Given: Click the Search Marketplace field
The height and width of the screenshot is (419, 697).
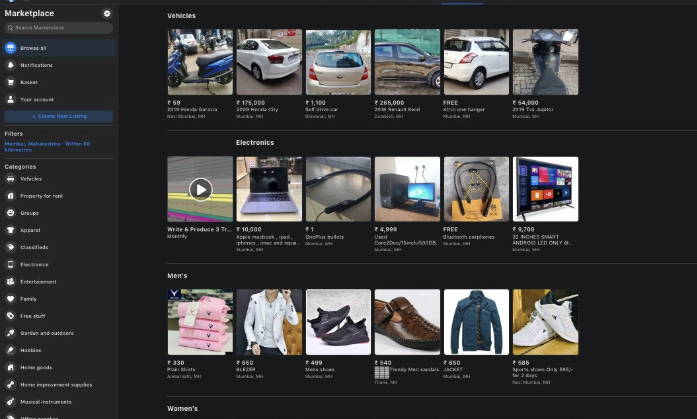Looking at the screenshot, I should 59,28.
